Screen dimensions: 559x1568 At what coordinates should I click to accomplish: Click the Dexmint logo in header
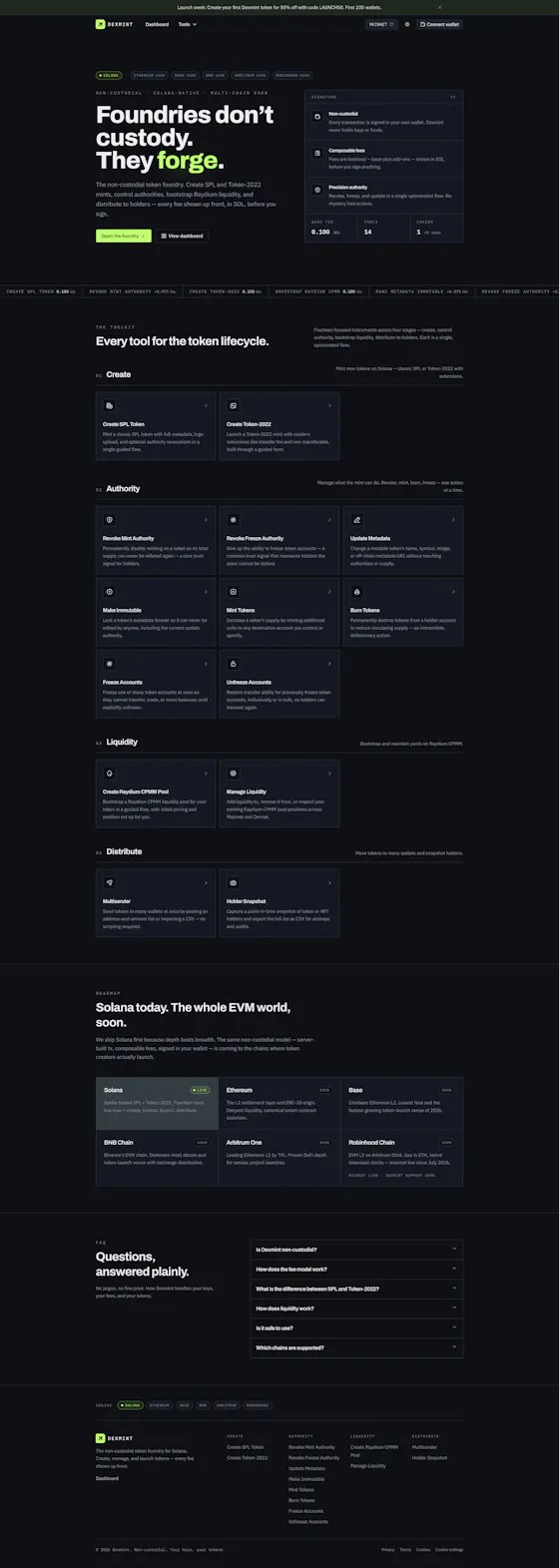coord(115,24)
